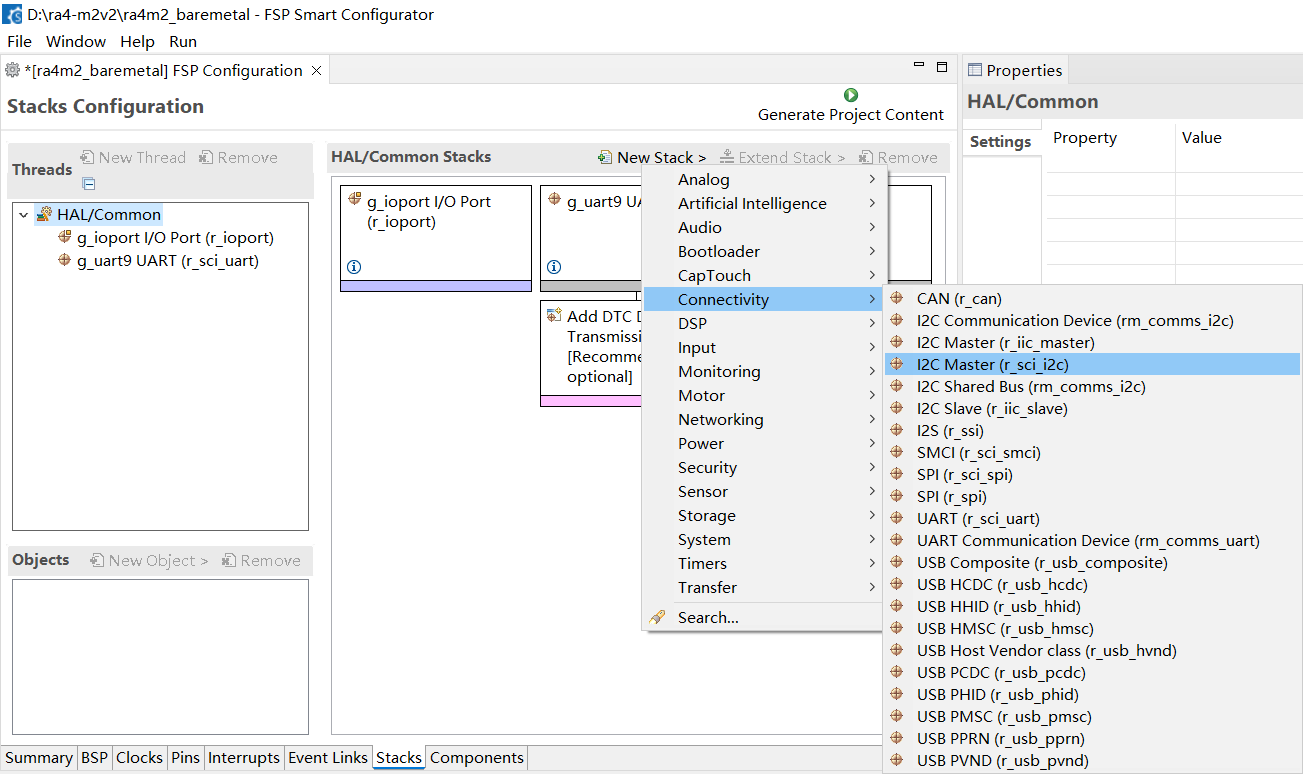Click the collapse-all icon under Threads
The image size is (1303, 774).
click(89, 183)
